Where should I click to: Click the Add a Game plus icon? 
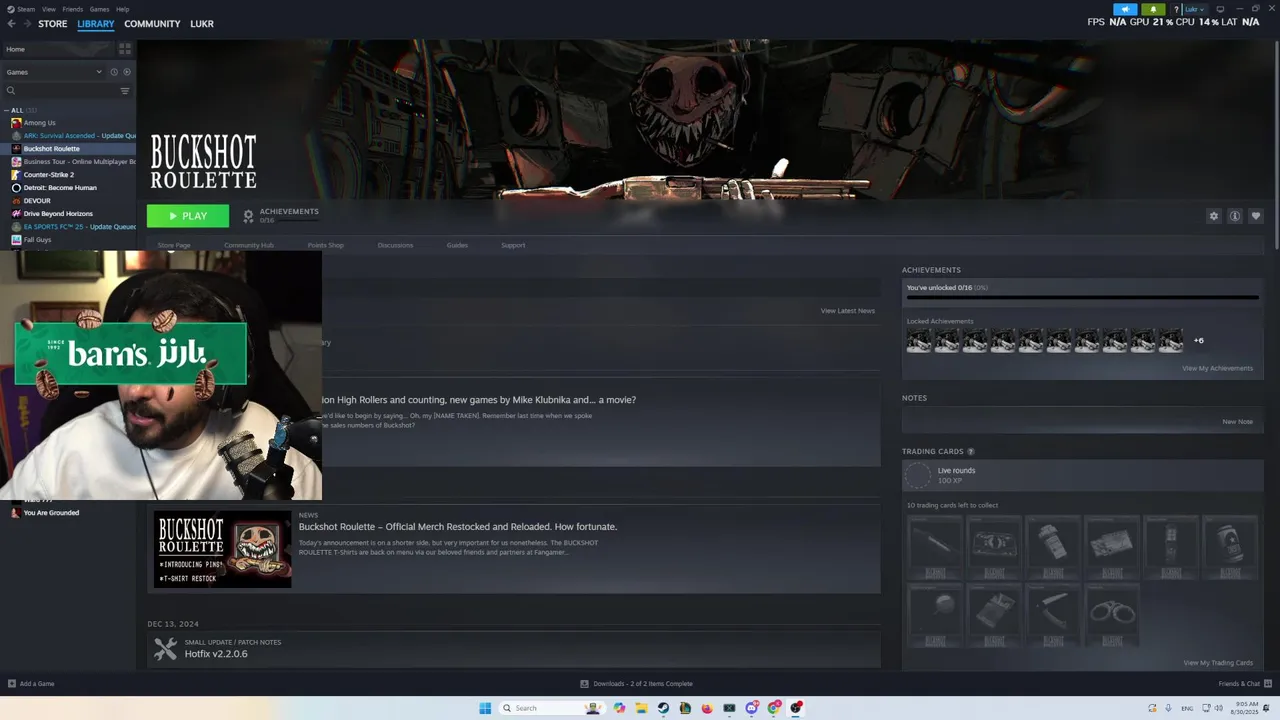point(12,684)
